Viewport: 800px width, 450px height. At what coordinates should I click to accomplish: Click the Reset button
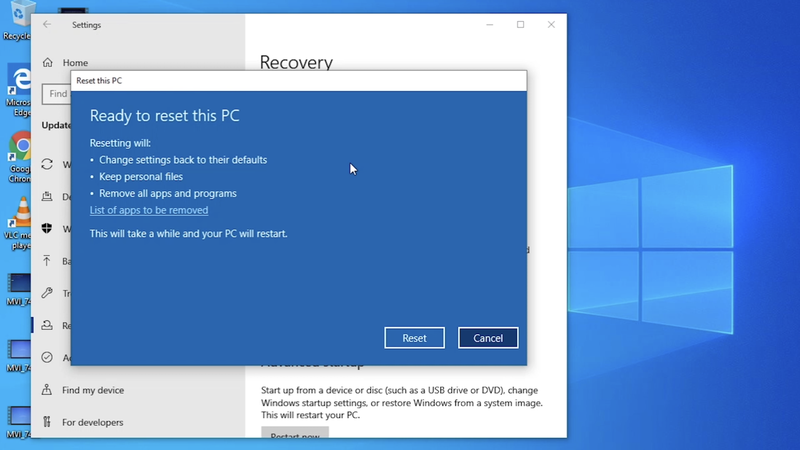click(x=414, y=338)
